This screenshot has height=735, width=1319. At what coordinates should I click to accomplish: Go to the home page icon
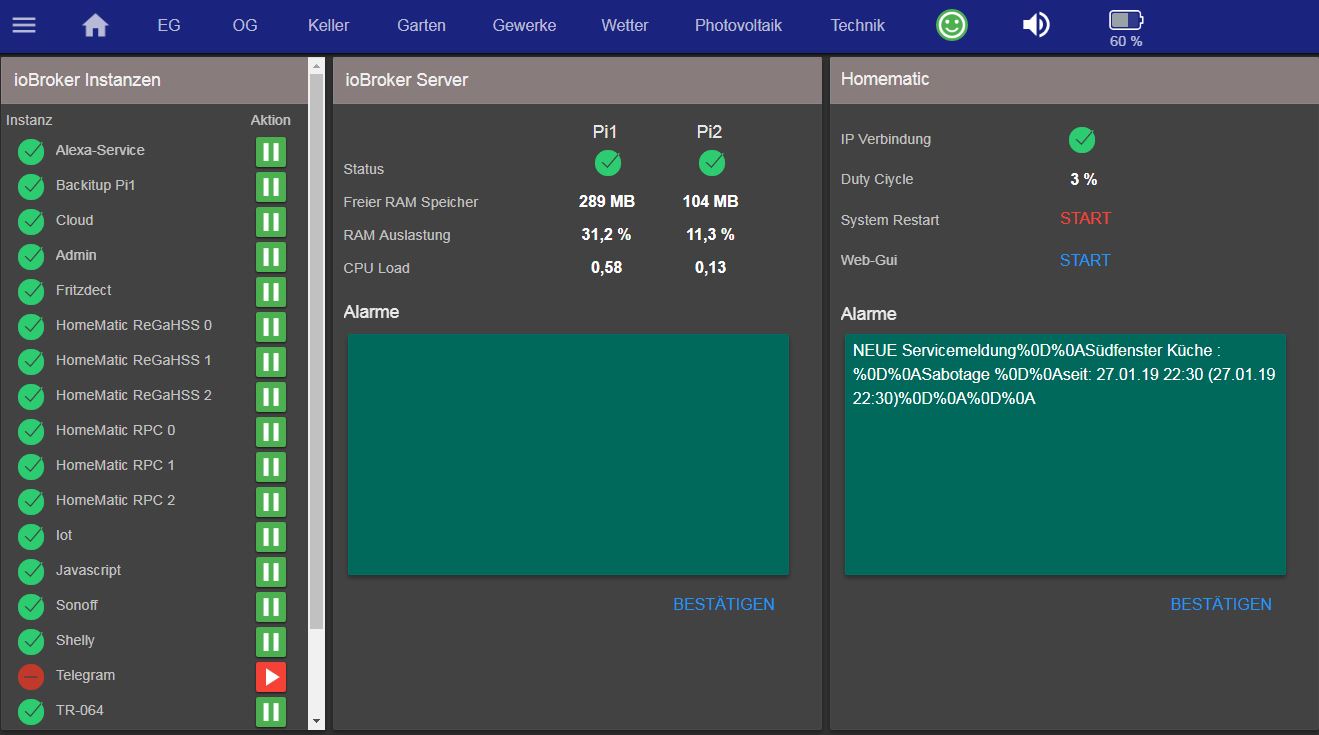click(x=95, y=25)
